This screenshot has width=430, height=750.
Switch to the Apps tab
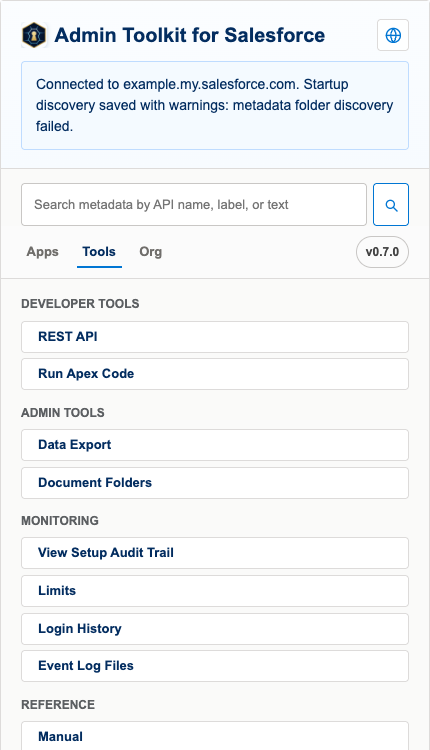click(x=43, y=252)
